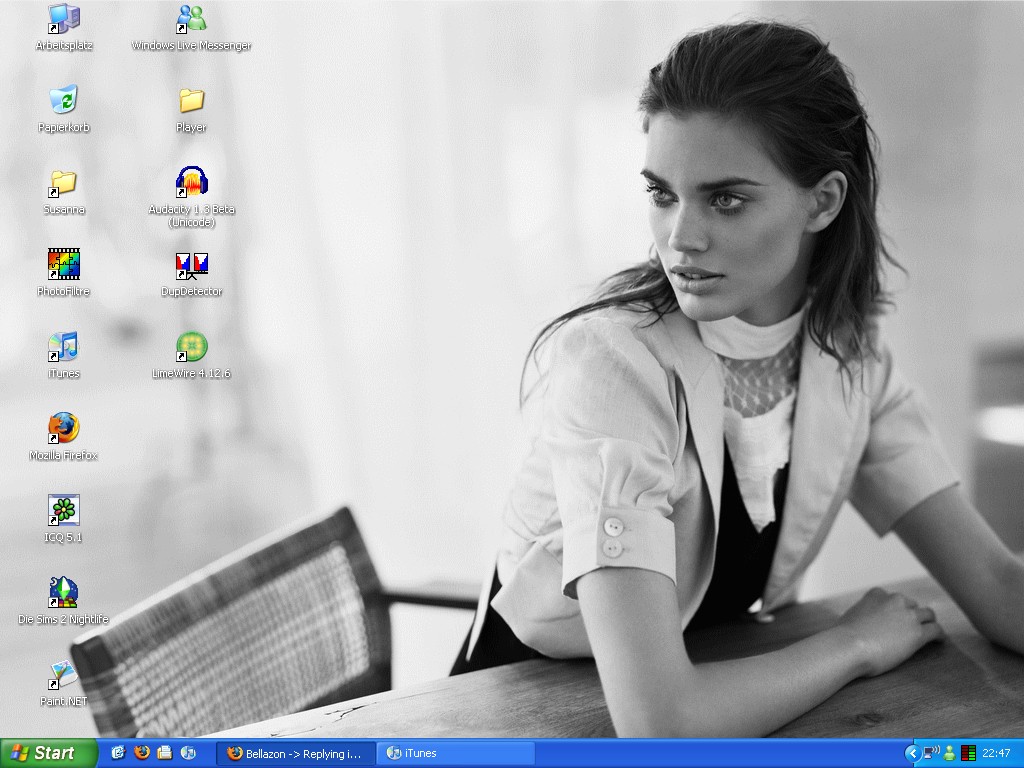Click the PhotoFiltre desktop icon
This screenshot has width=1024, height=768.
64,265
